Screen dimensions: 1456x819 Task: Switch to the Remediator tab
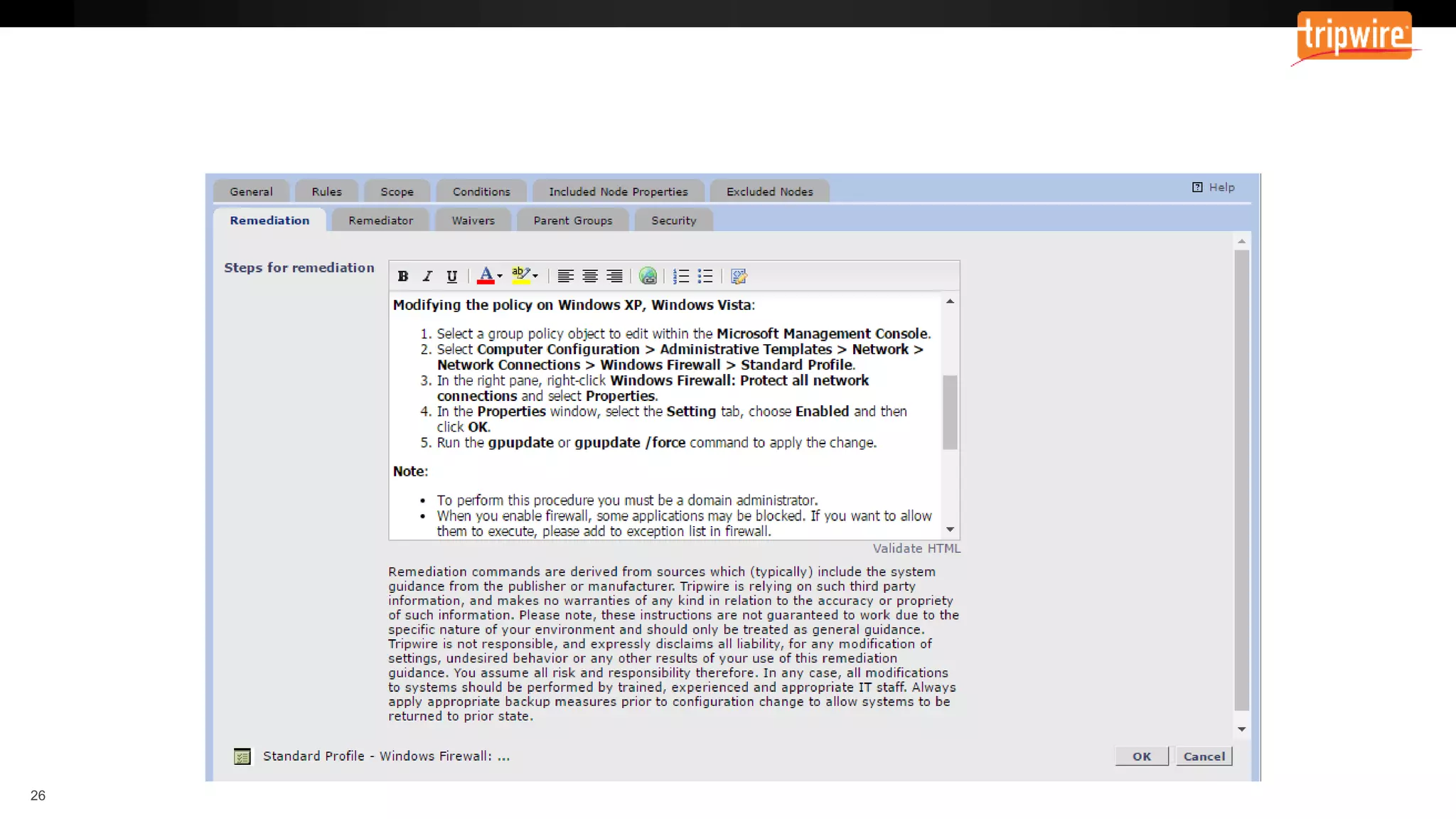380,220
